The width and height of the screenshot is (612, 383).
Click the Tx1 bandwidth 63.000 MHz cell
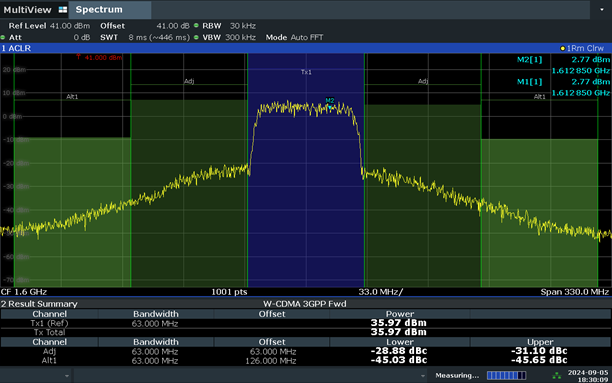coord(155,324)
